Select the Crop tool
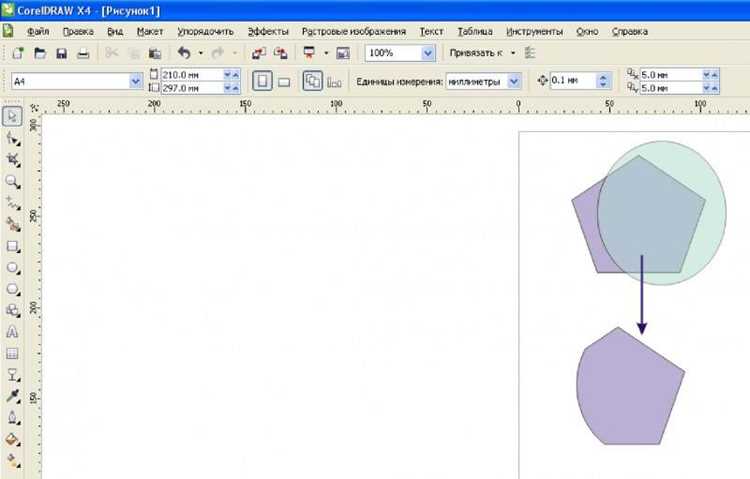This screenshot has width=750, height=479. click(x=12, y=160)
